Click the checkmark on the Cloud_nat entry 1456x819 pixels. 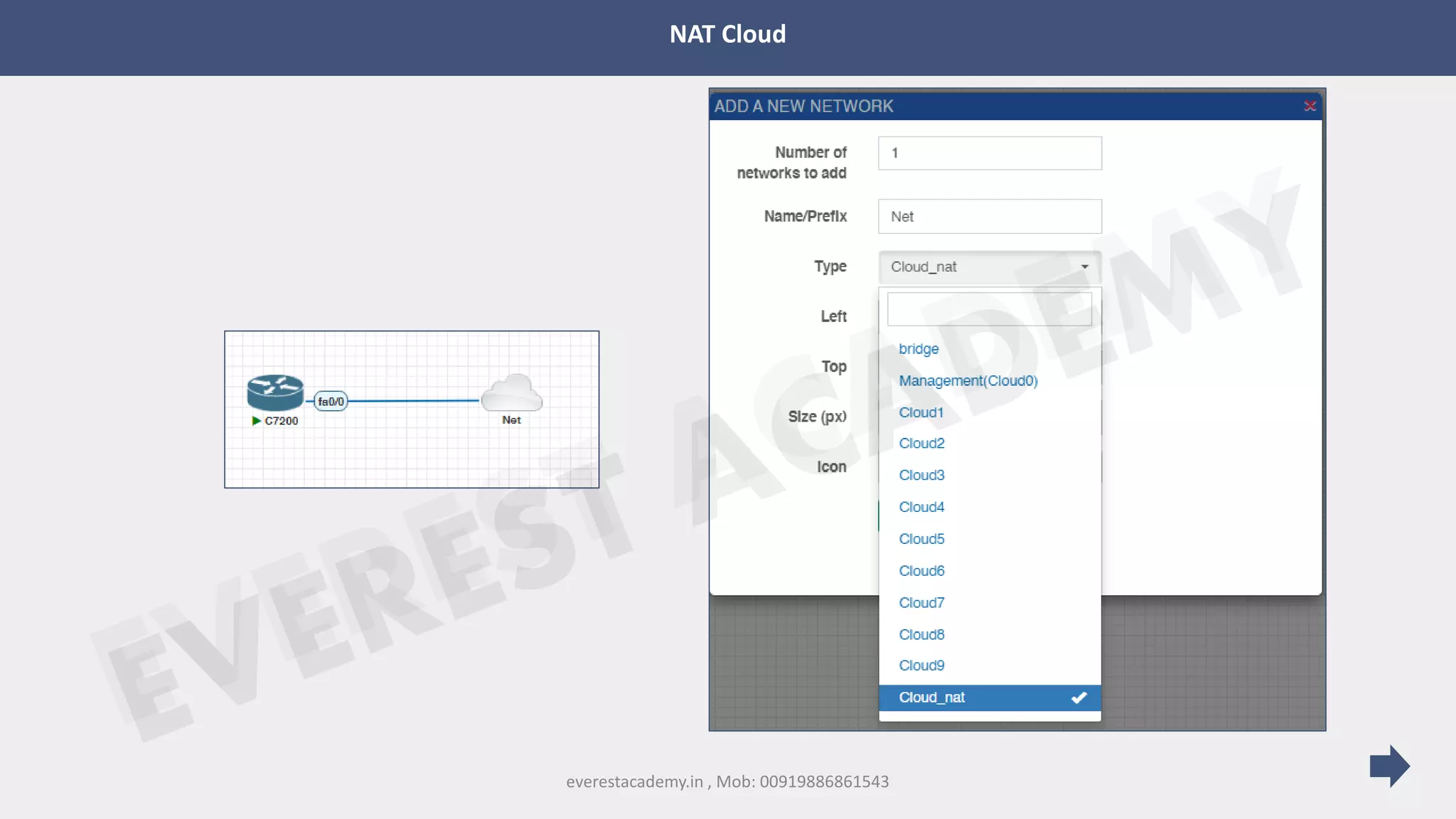pos(1078,697)
